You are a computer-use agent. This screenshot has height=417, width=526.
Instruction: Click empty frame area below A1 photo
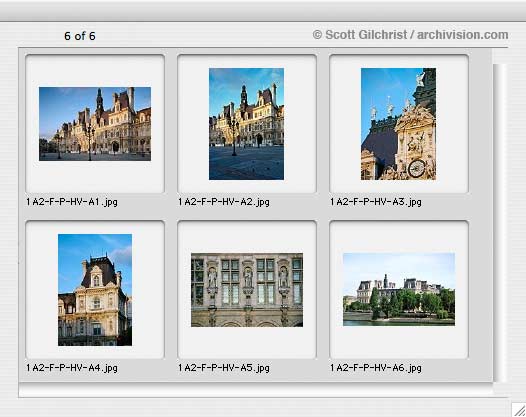(x=95, y=177)
